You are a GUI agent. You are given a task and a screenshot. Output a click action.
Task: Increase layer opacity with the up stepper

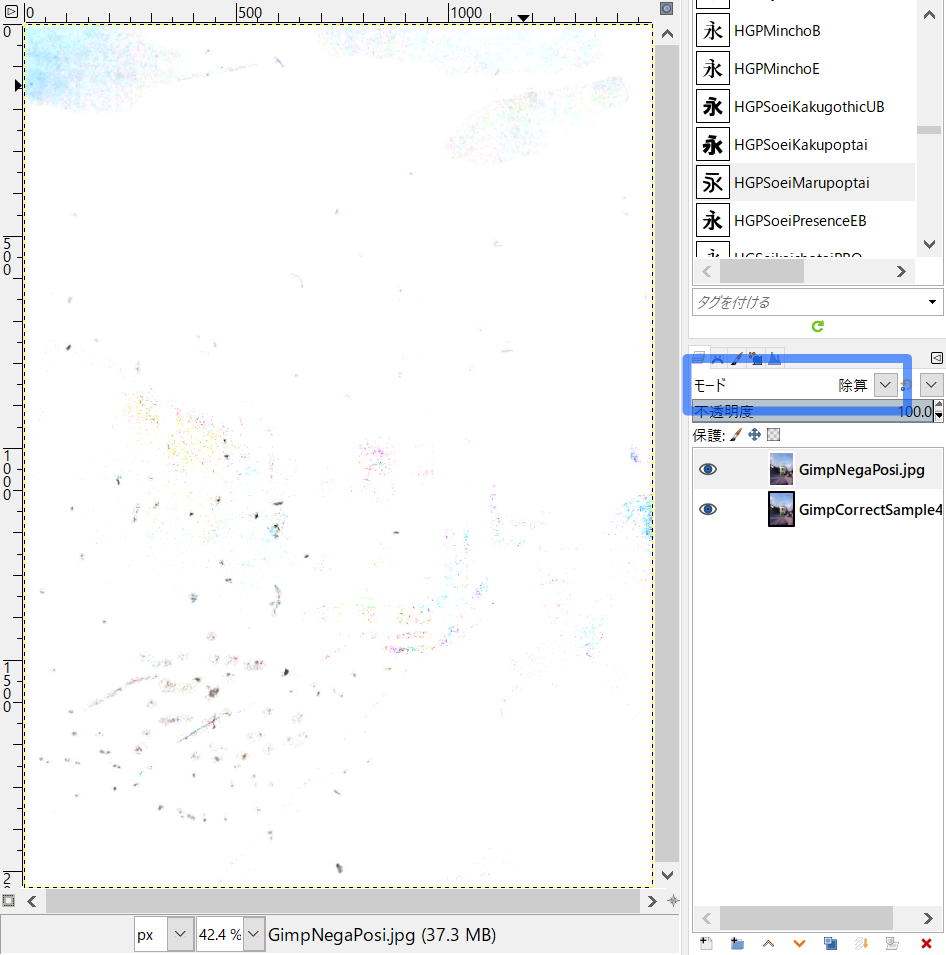tap(939, 406)
